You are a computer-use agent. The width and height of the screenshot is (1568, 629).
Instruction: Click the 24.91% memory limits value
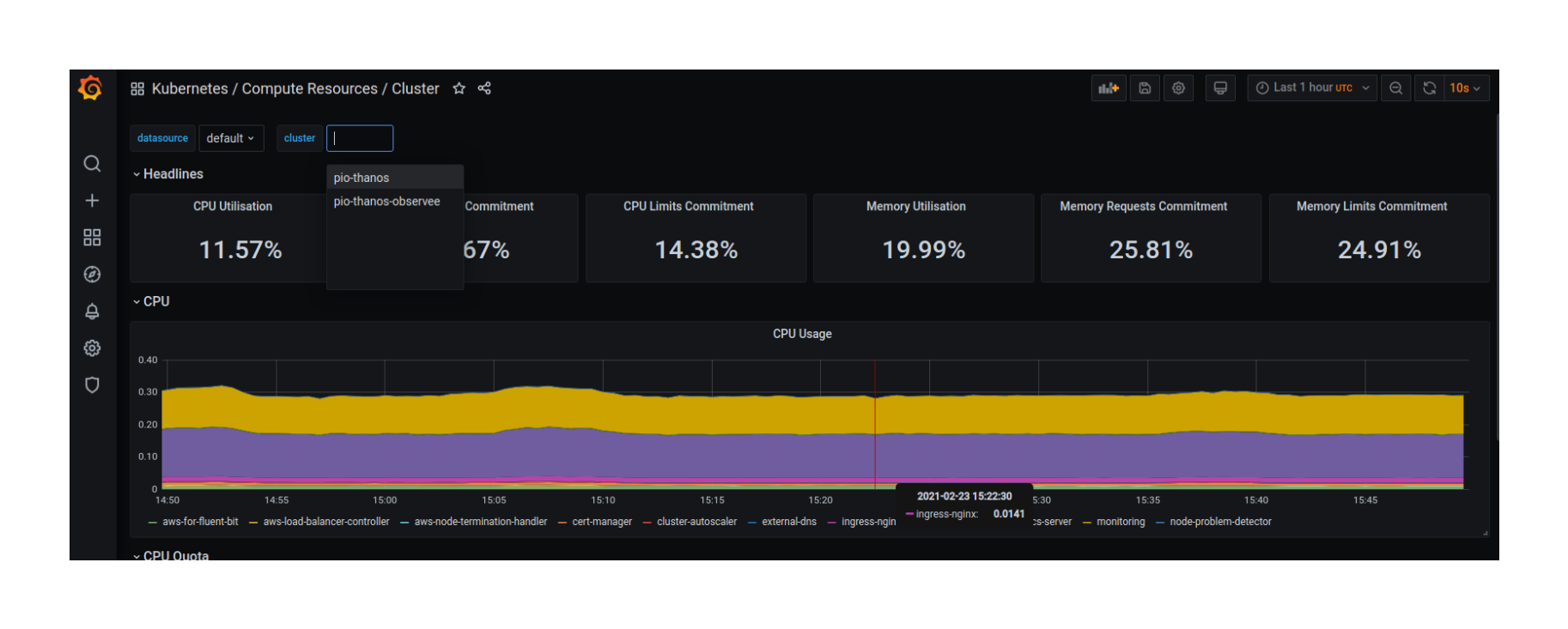click(x=1379, y=250)
